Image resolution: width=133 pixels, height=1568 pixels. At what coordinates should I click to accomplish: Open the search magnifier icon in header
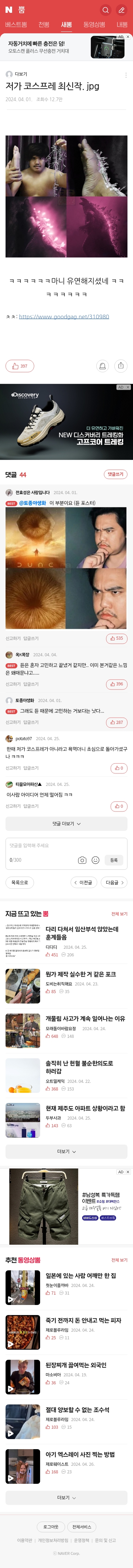[x=106, y=10]
